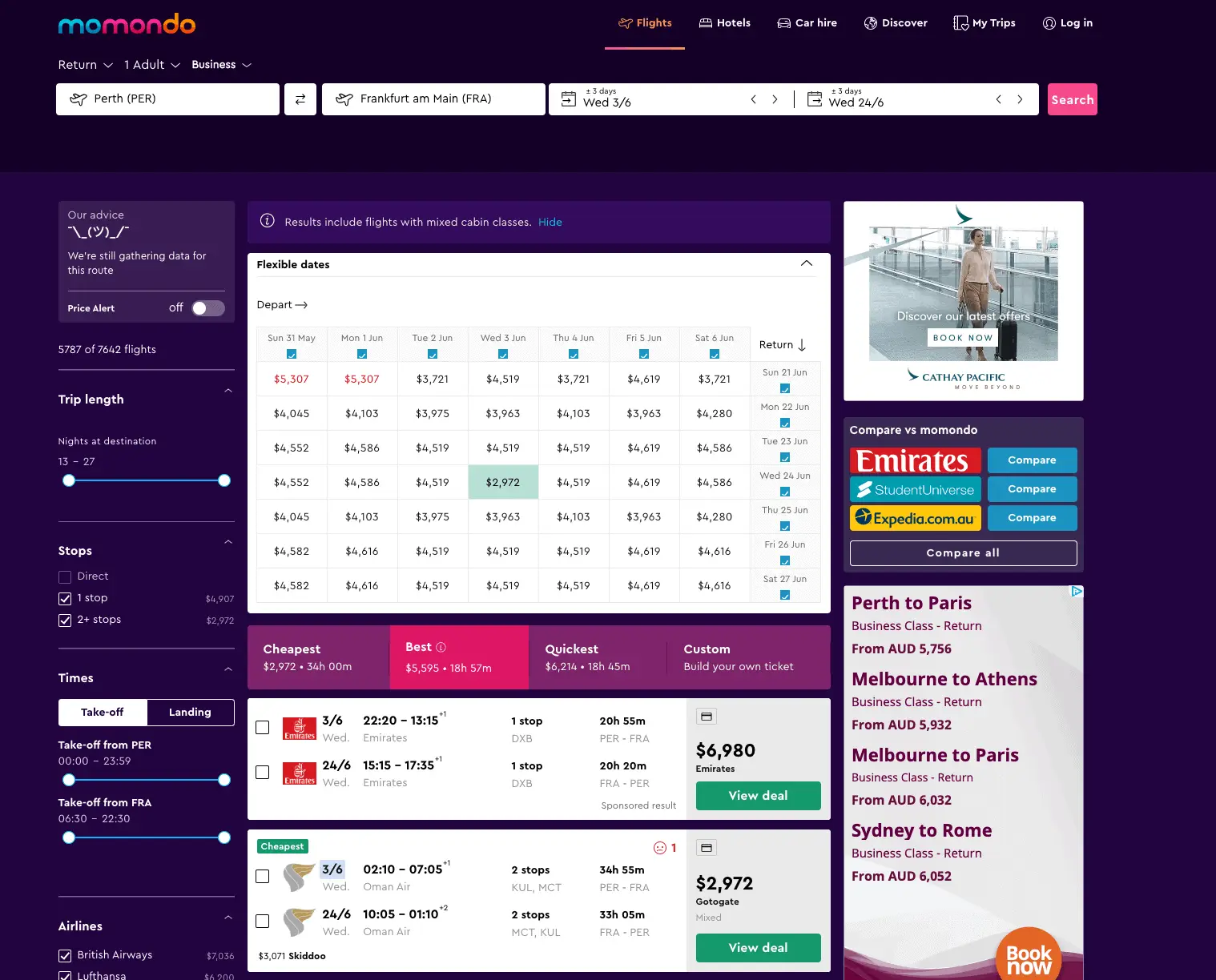
Task: Click the Compare all button
Action: pyautogui.click(x=963, y=552)
